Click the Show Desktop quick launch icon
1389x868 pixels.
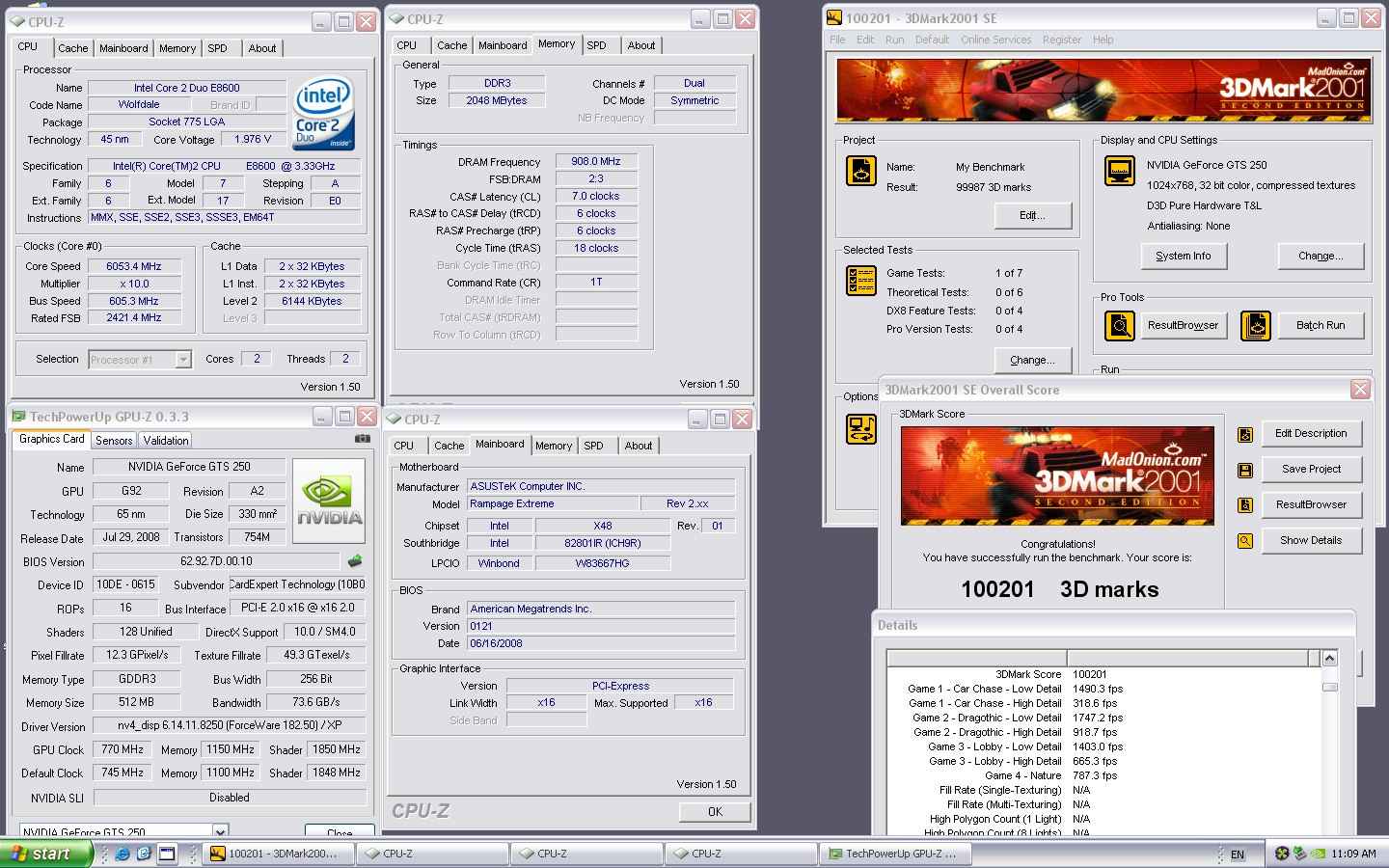tap(167, 854)
